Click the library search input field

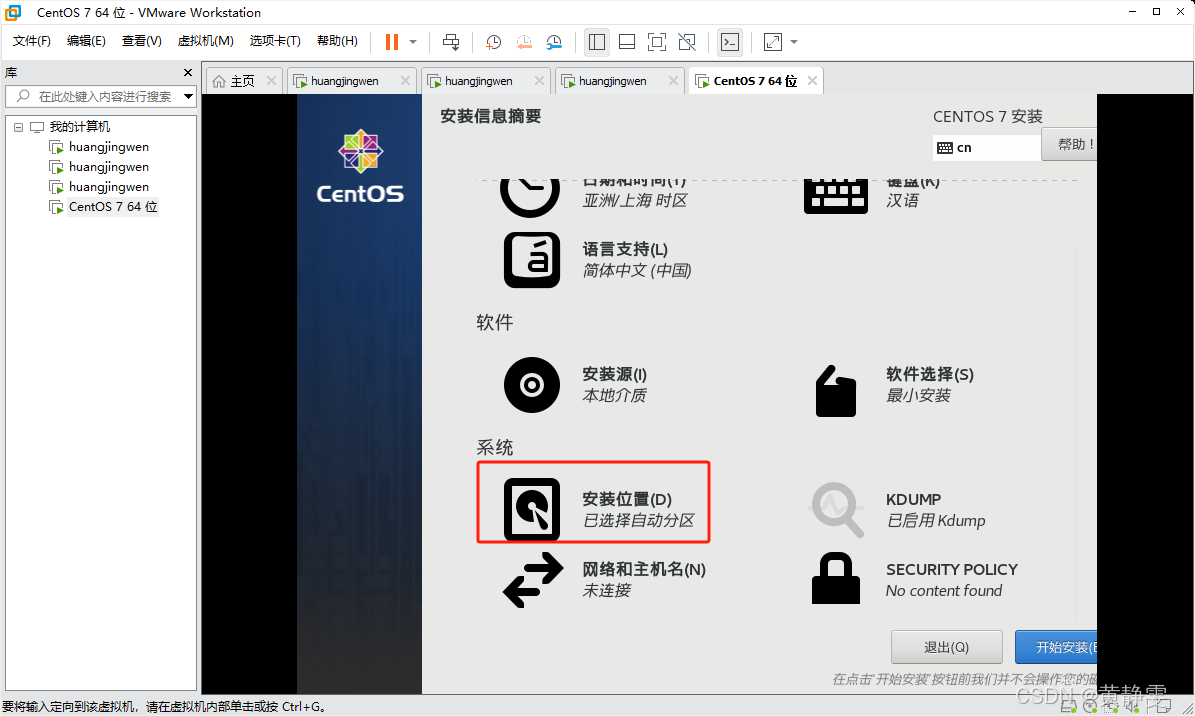(99, 96)
